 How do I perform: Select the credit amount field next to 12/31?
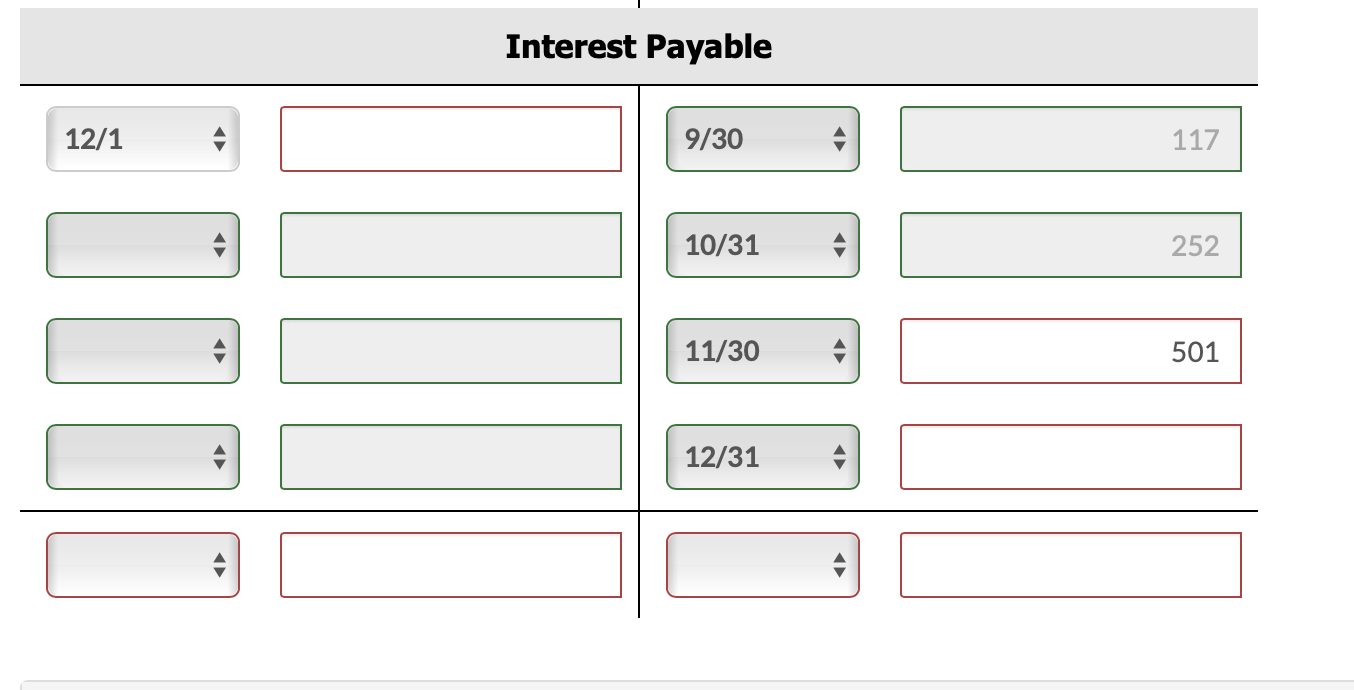click(1070, 457)
